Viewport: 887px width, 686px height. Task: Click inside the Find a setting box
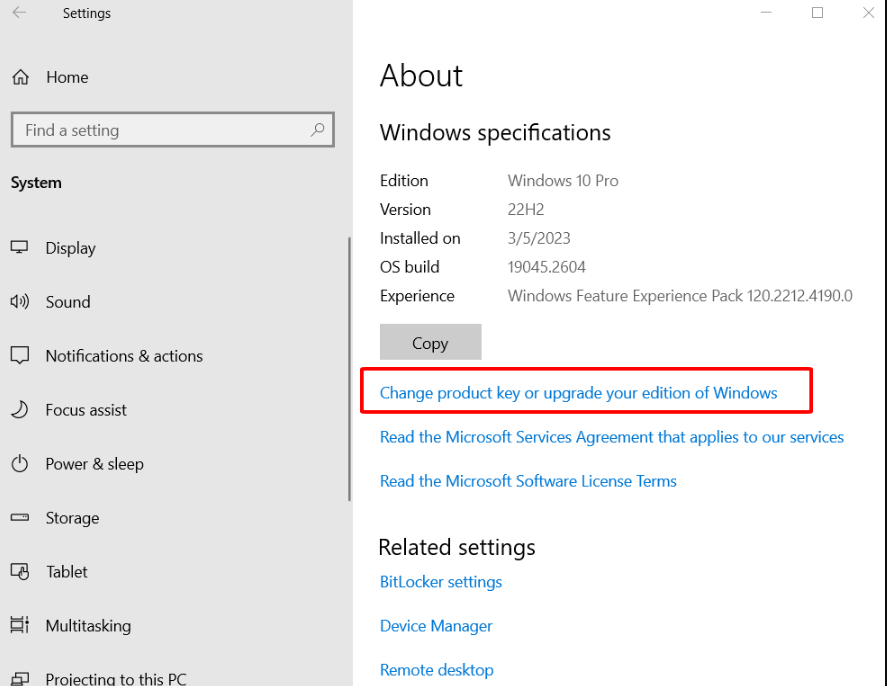point(160,130)
